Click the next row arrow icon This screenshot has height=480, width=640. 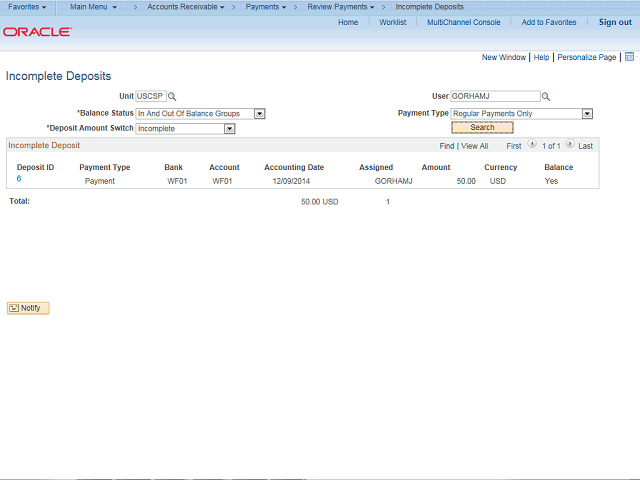pos(570,144)
